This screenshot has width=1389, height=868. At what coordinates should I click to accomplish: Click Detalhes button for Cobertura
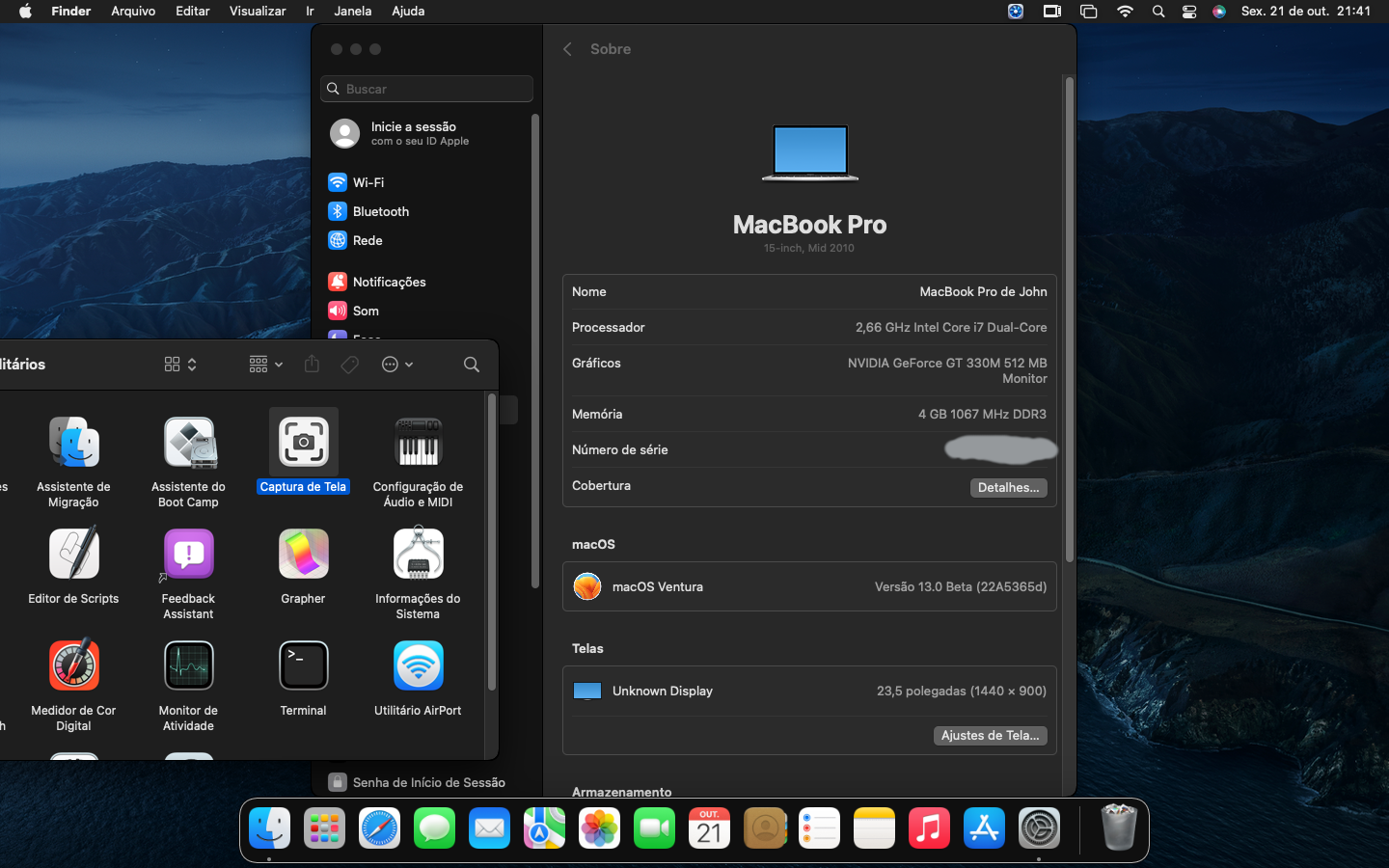pyautogui.click(x=1008, y=488)
